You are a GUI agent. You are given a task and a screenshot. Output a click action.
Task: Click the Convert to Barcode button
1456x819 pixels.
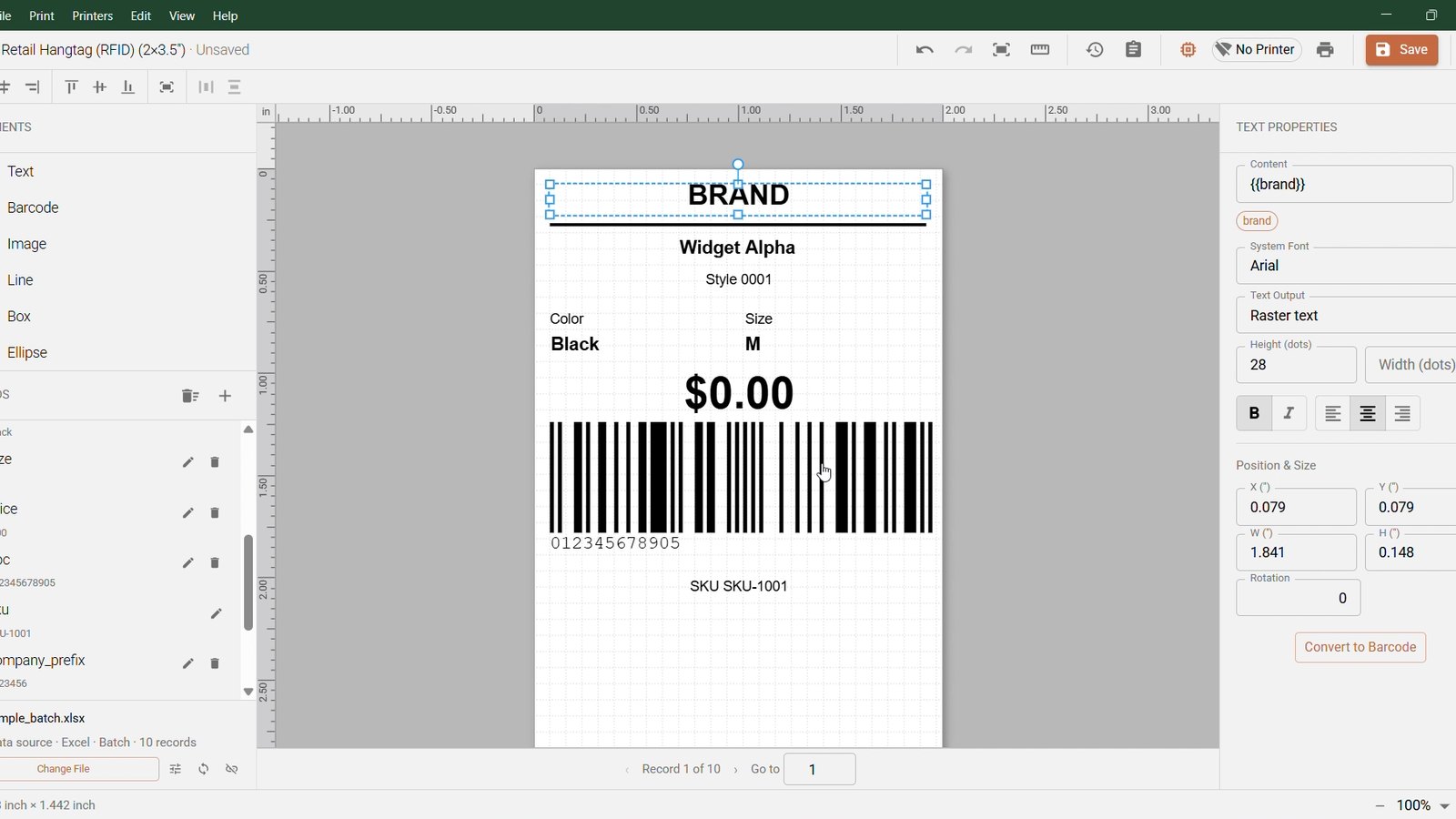tap(1360, 647)
